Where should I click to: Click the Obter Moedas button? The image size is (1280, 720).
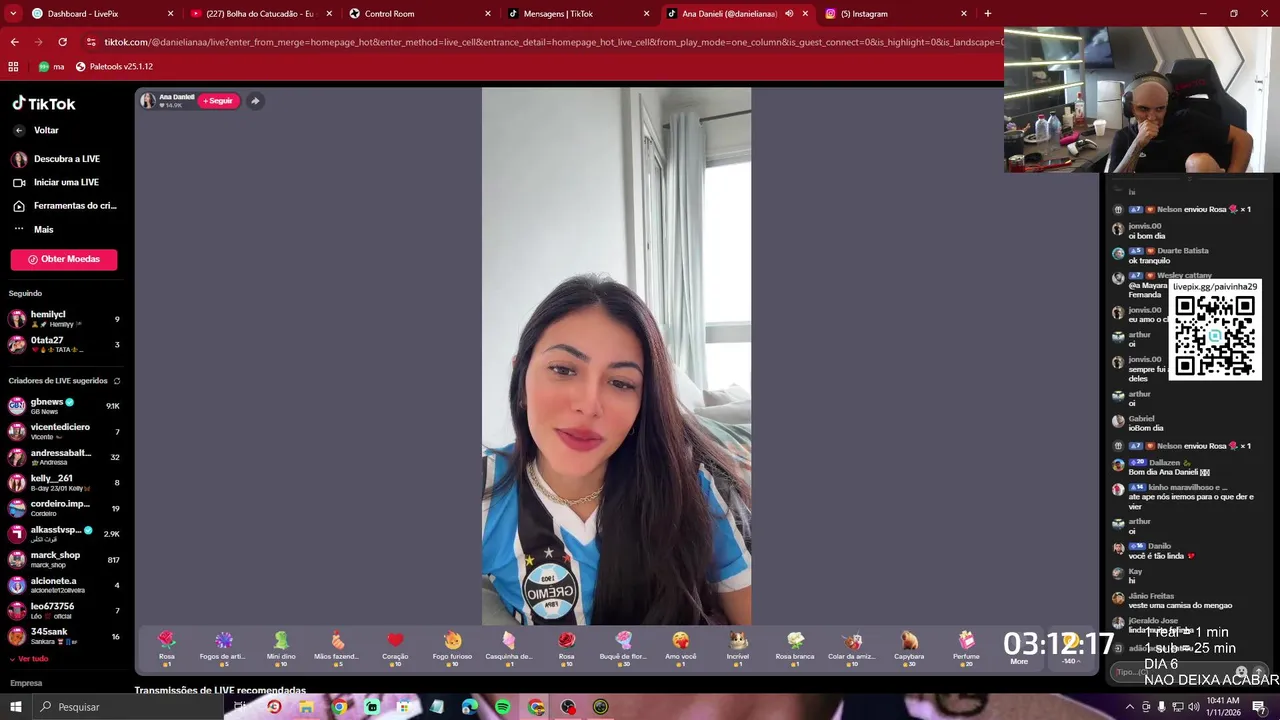click(64, 259)
